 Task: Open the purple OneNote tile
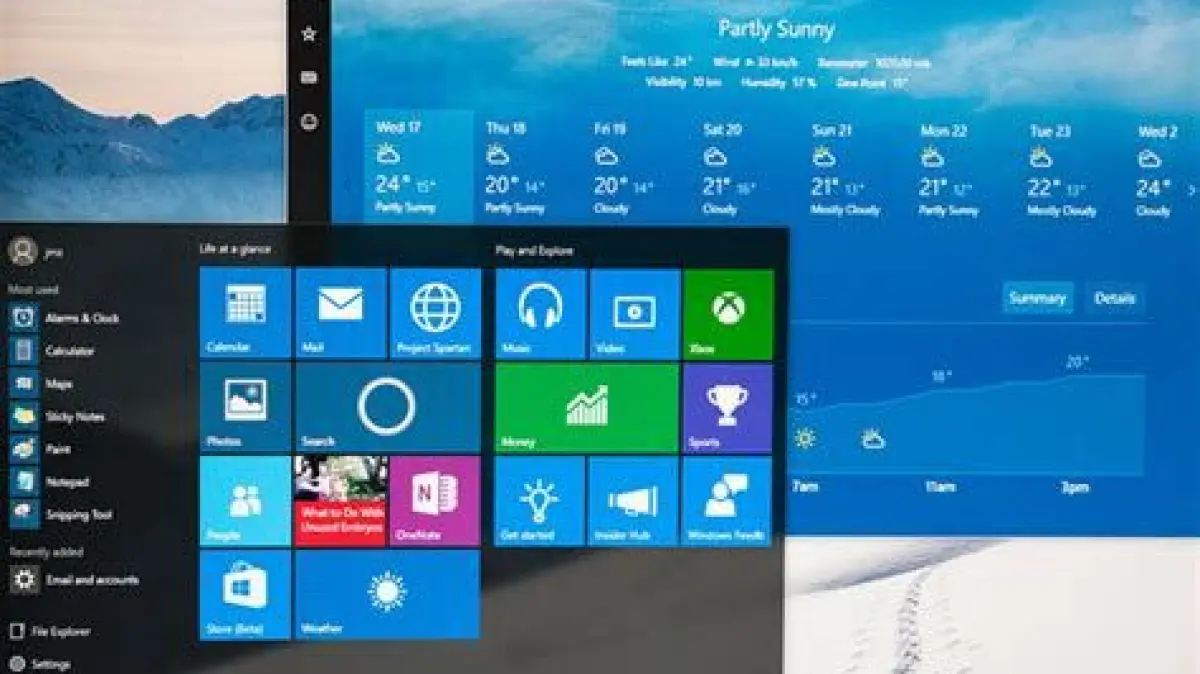tap(434, 500)
